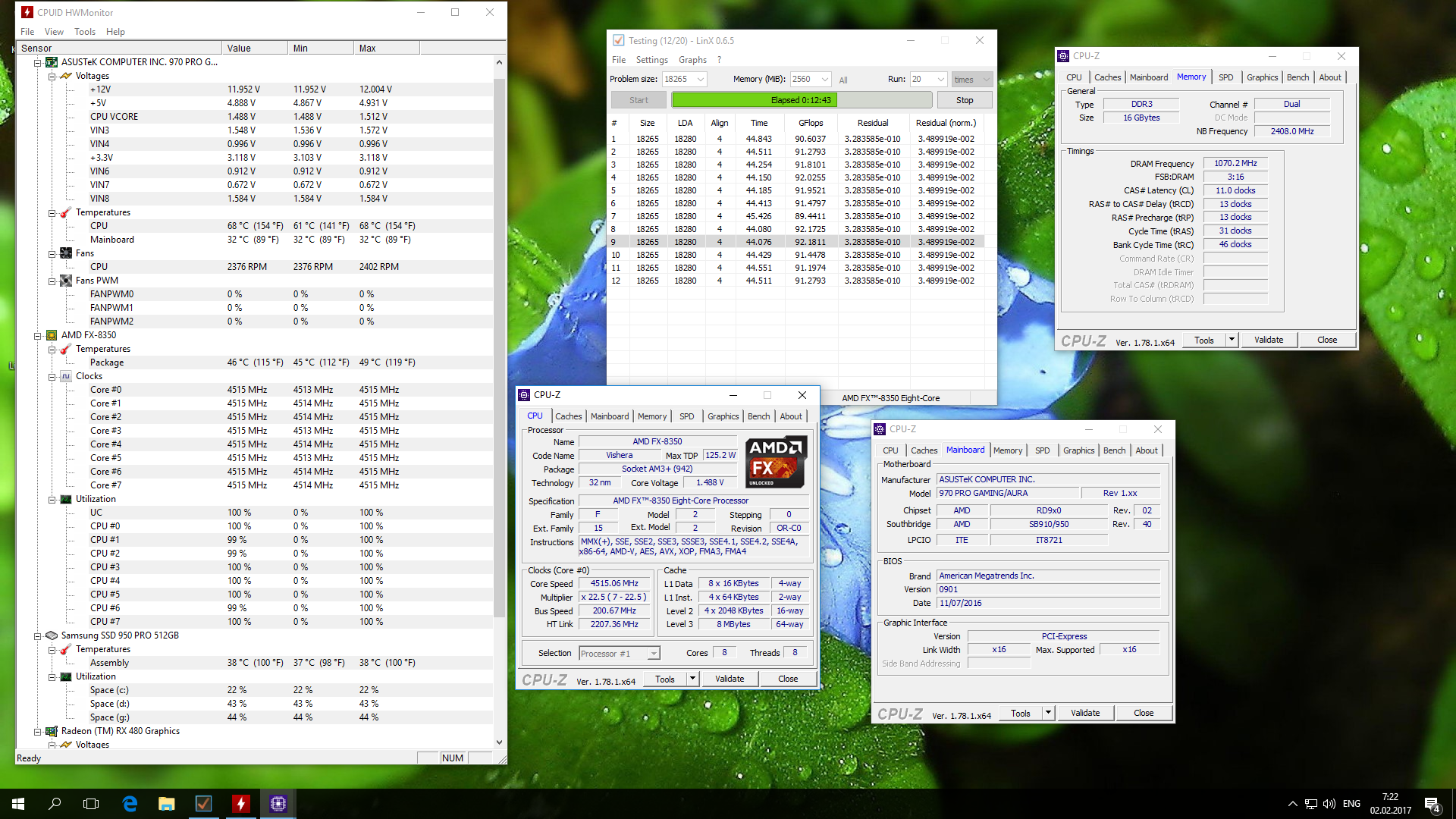Collapse the AMD FX-8350 tree node
This screenshot has height=819, width=1456.
click(37, 335)
